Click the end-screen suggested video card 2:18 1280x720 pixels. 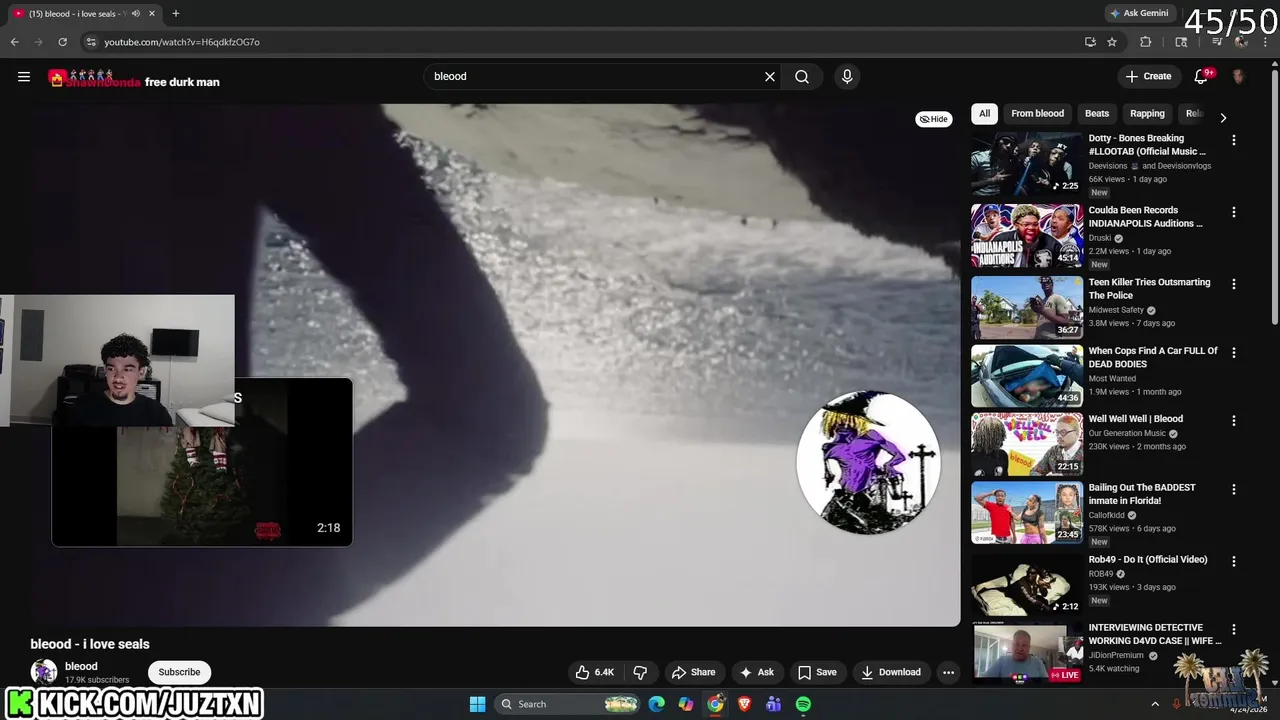click(202, 462)
